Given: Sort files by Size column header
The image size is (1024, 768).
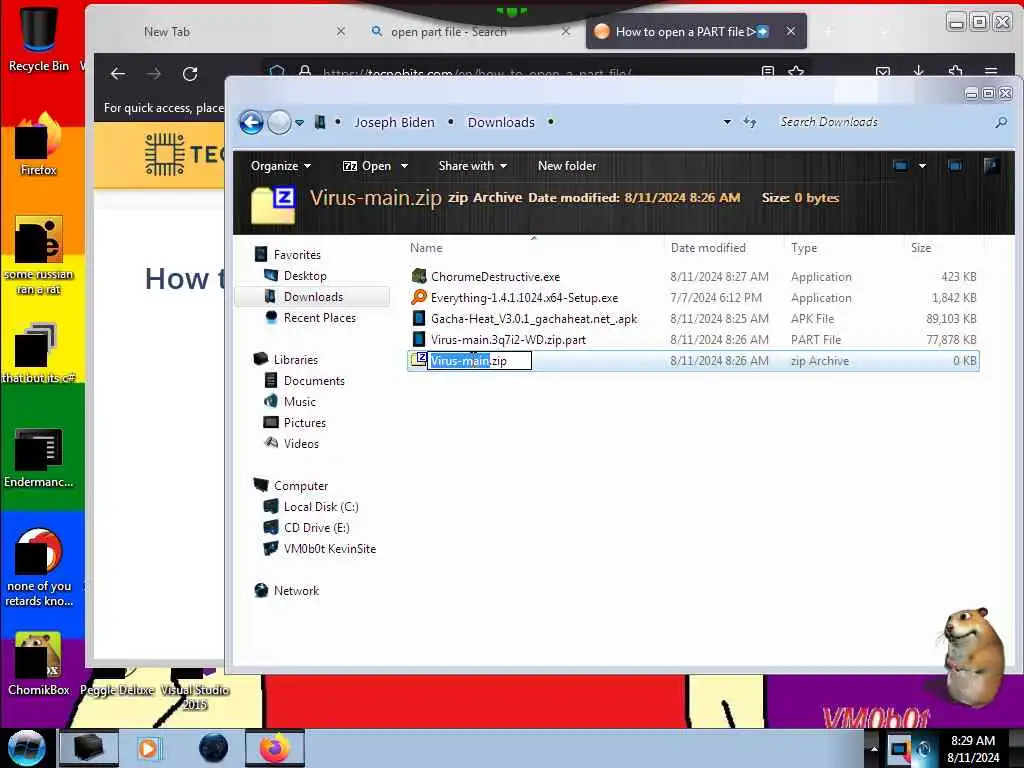Looking at the screenshot, I should pyautogui.click(x=921, y=248).
